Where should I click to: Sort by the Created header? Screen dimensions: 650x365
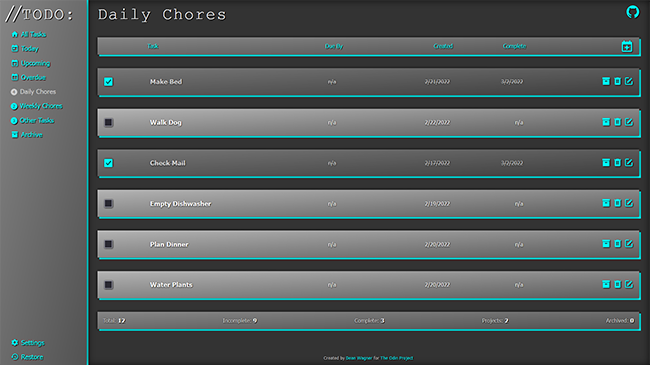443,46
